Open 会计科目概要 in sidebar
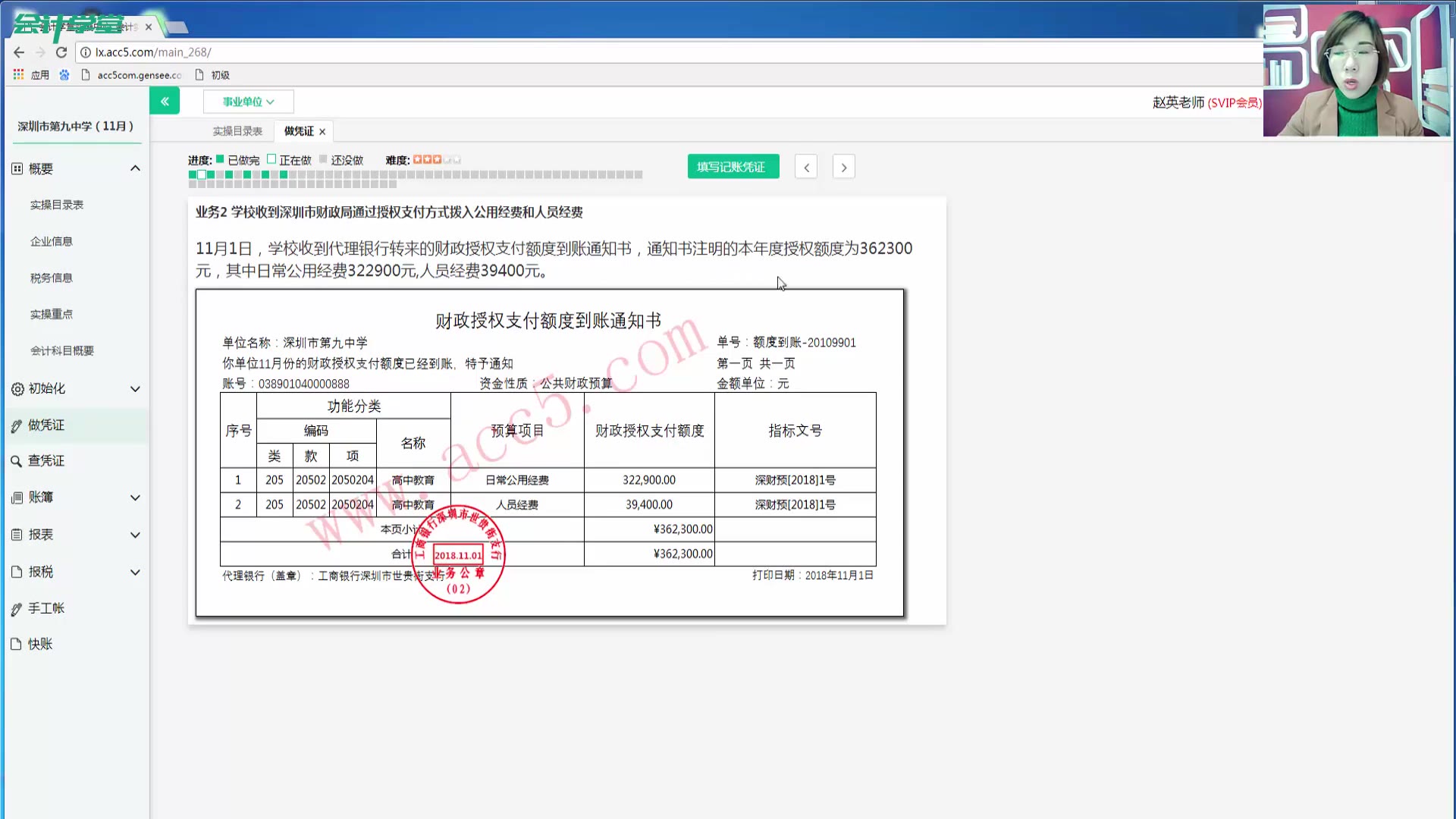The height and width of the screenshot is (819, 1456). tap(62, 350)
